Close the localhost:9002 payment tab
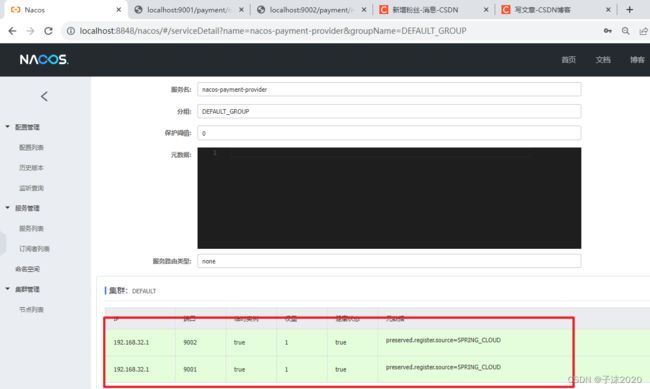The height and width of the screenshot is (389, 650). pyautogui.click(x=364, y=10)
